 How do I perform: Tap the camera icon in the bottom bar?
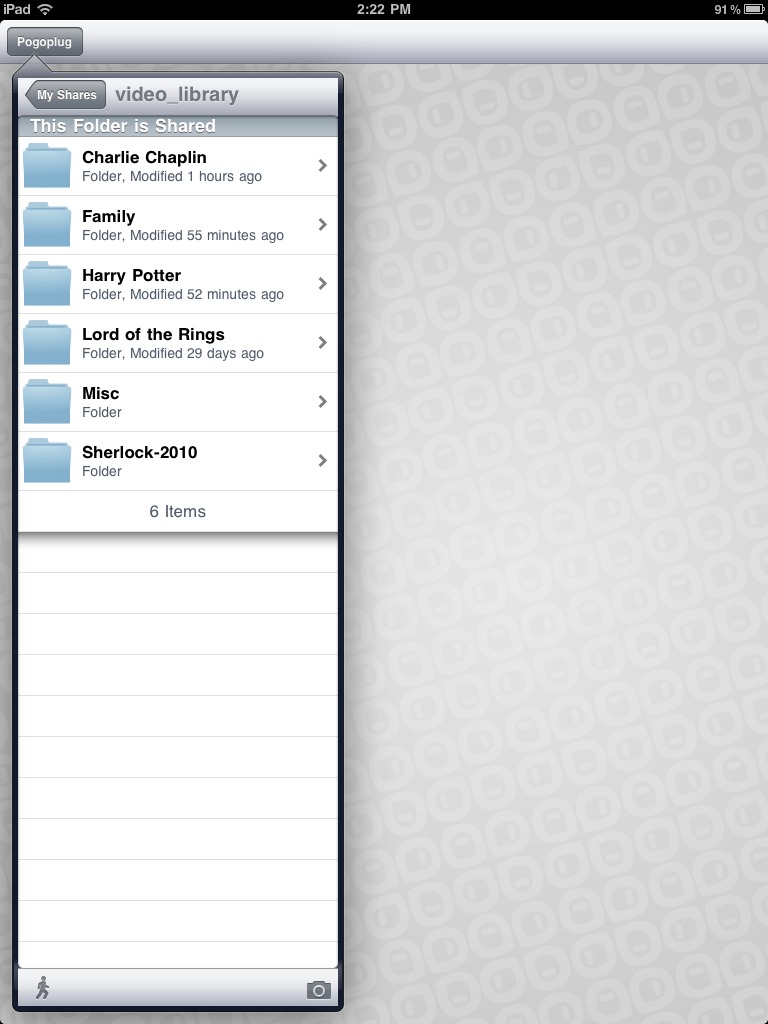tap(319, 990)
